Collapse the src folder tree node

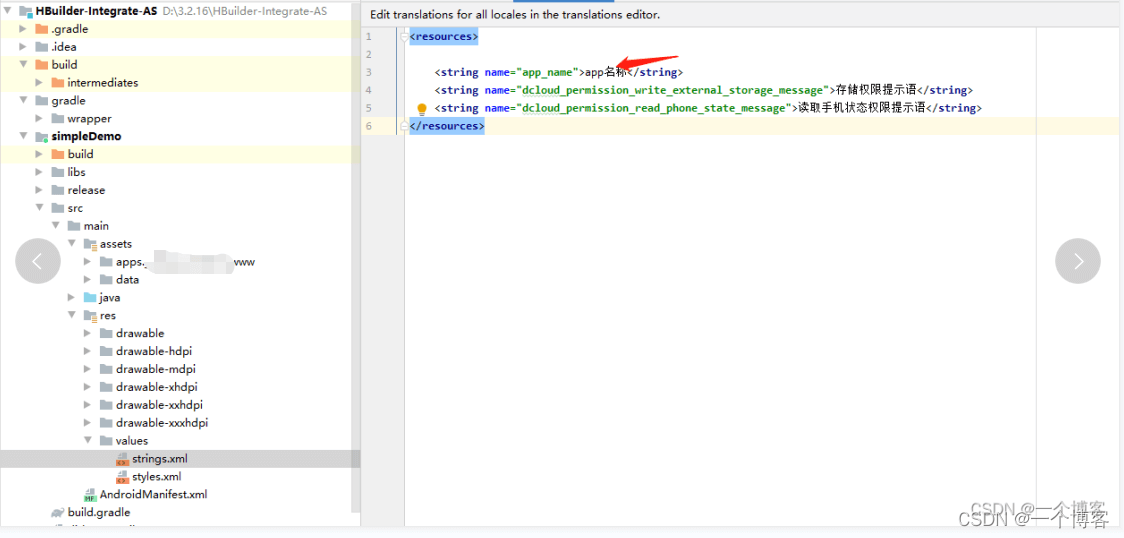click(x=40, y=208)
